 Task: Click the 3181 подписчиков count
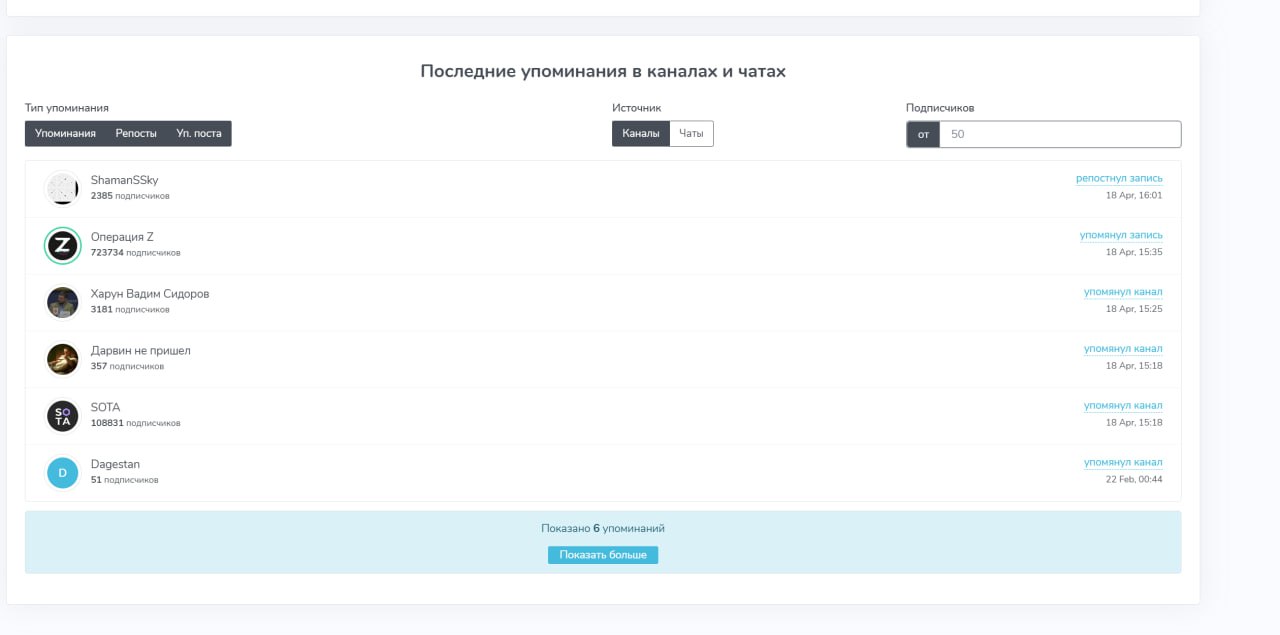tap(130, 310)
